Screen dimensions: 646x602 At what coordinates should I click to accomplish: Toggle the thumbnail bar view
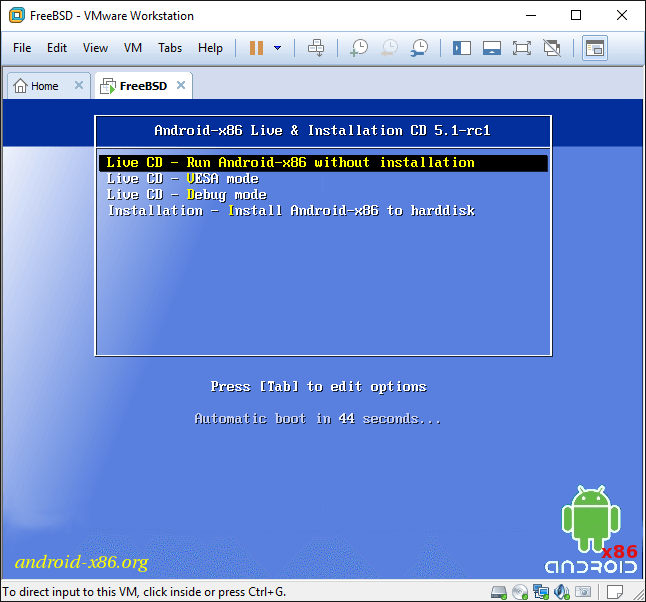click(492, 48)
